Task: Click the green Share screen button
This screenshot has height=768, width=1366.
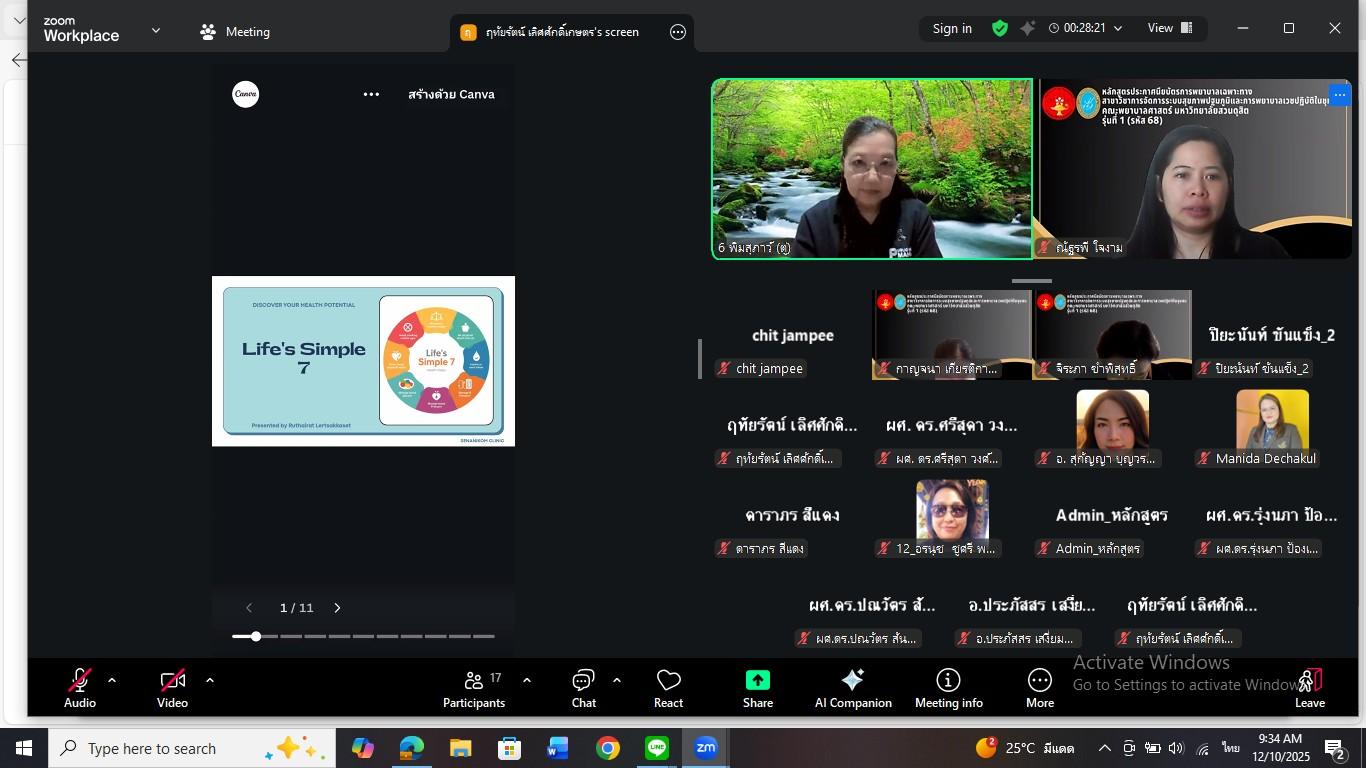Action: pos(757,688)
